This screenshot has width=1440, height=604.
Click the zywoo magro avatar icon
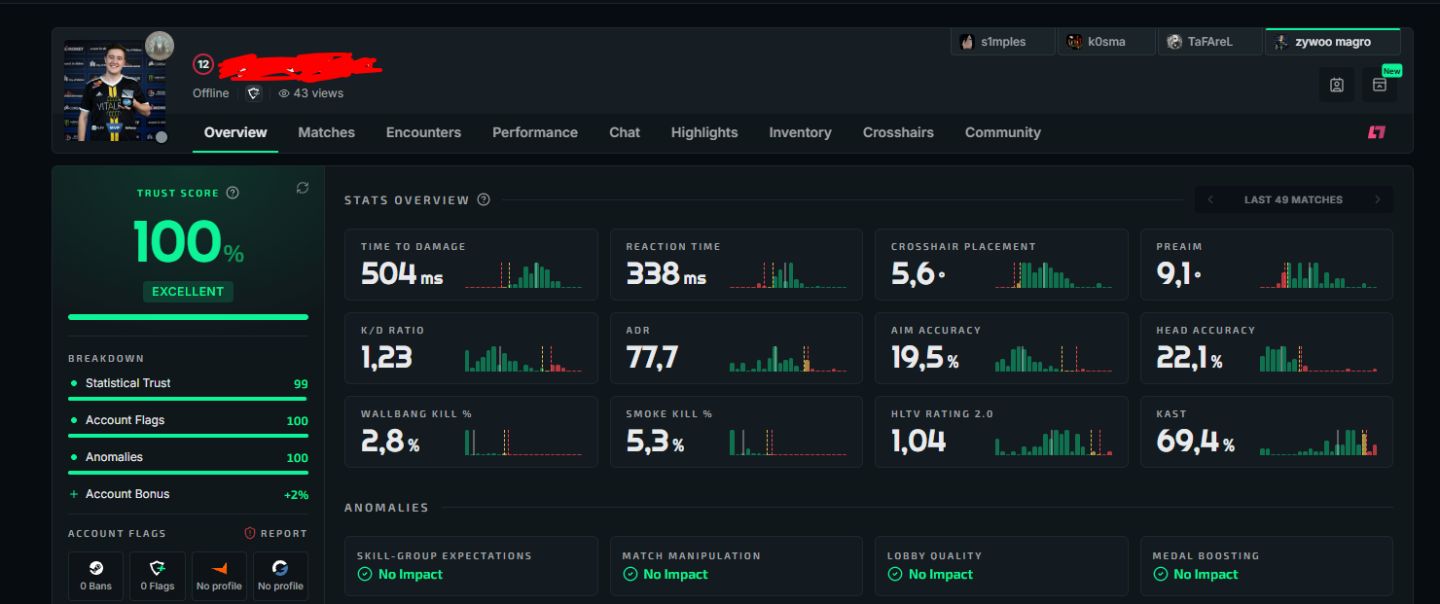tap(1281, 42)
